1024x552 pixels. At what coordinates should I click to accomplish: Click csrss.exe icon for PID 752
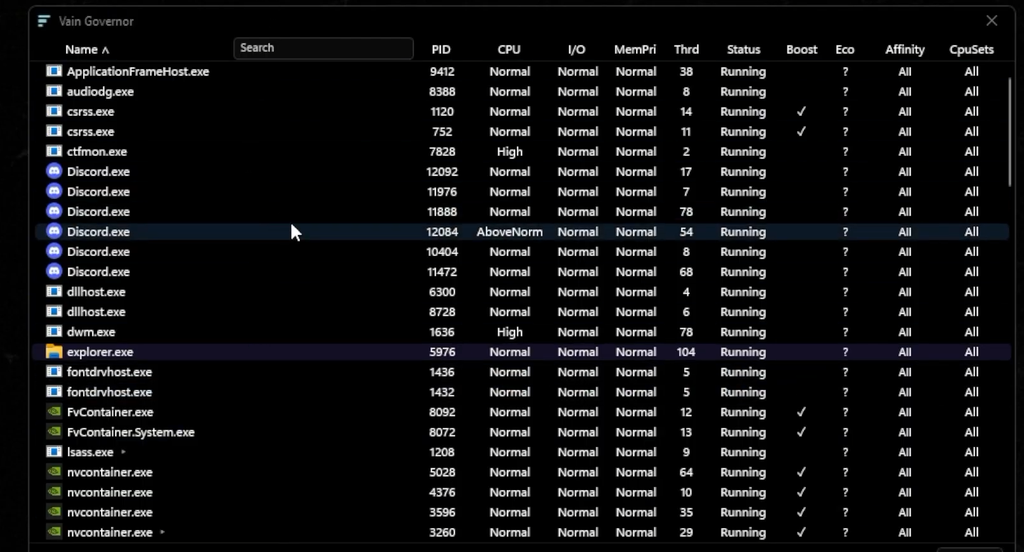tap(54, 131)
